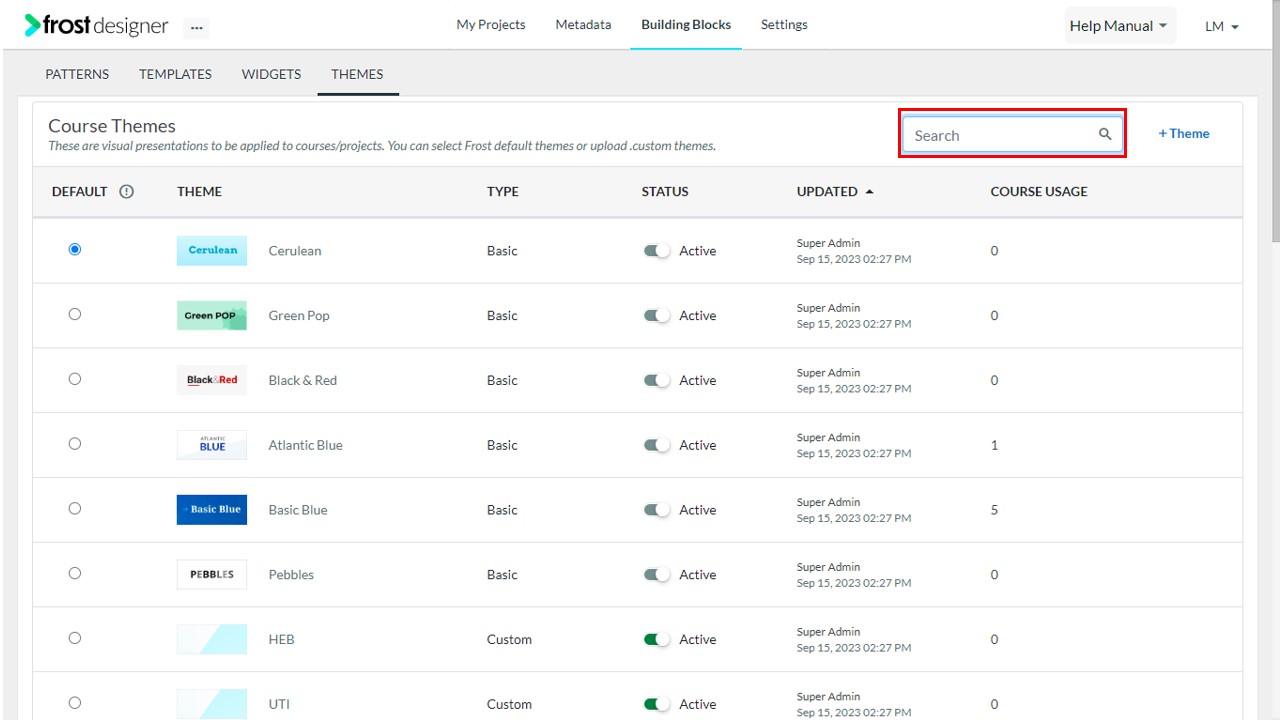Click the + Theme button
This screenshot has width=1280, height=720.
tap(1184, 134)
